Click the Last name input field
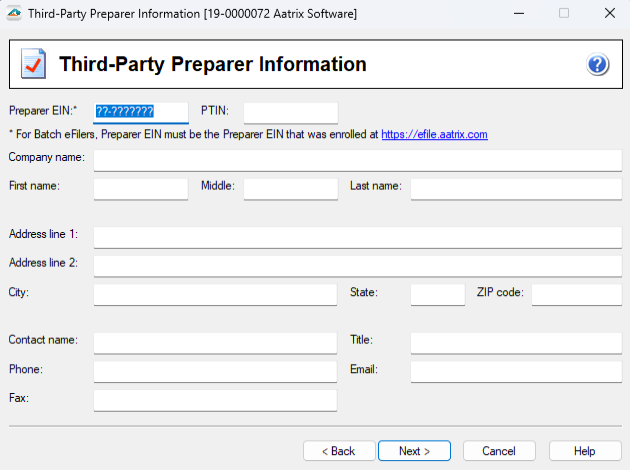Image resolution: width=630 pixels, height=470 pixels. 515,189
